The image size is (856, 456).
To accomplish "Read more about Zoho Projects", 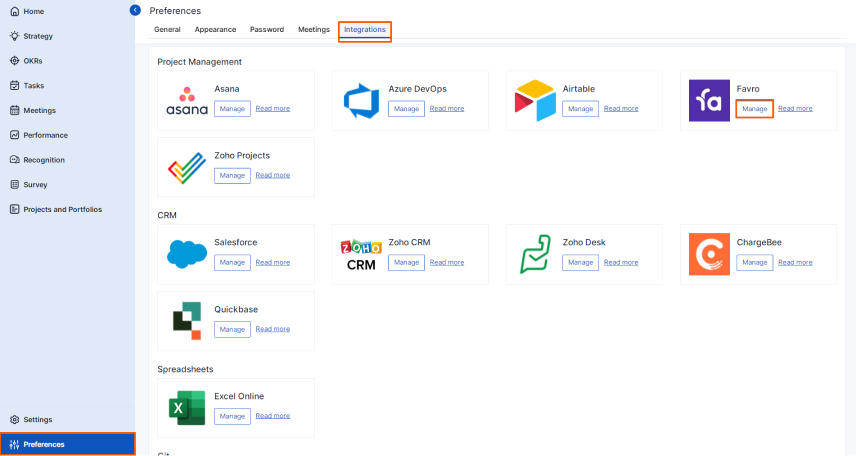I will click(x=272, y=175).
